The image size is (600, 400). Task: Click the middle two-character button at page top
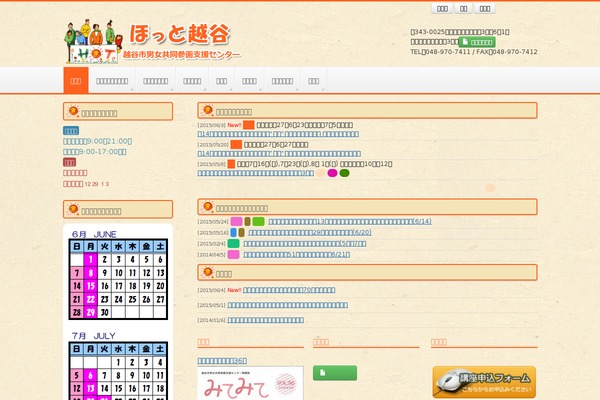[x=463, y=8]
